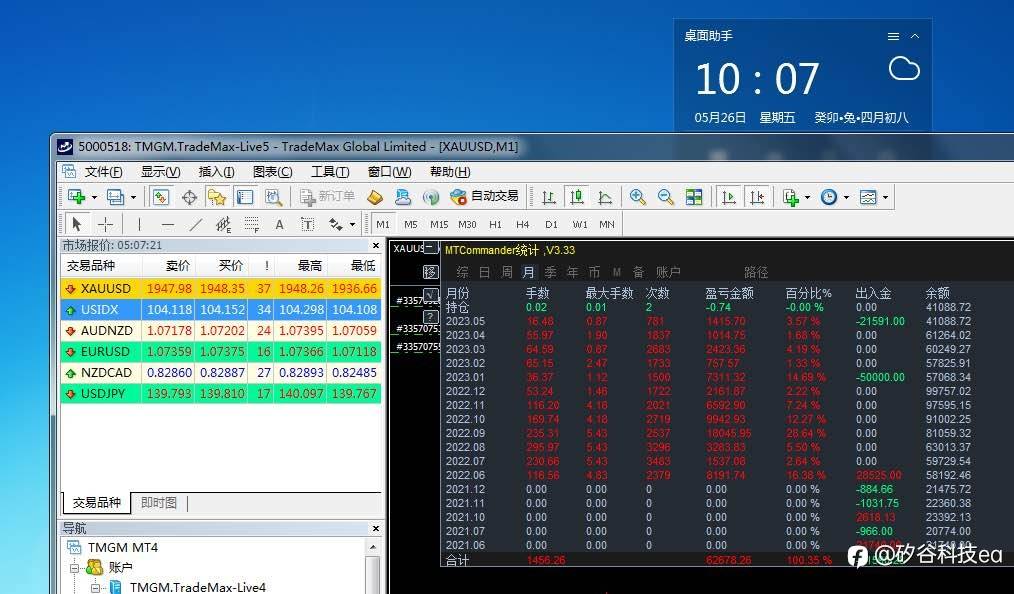Viewport: 1014px width, 594px height.
Task: Open the 图表(C) menu
Action: point(272,172)
